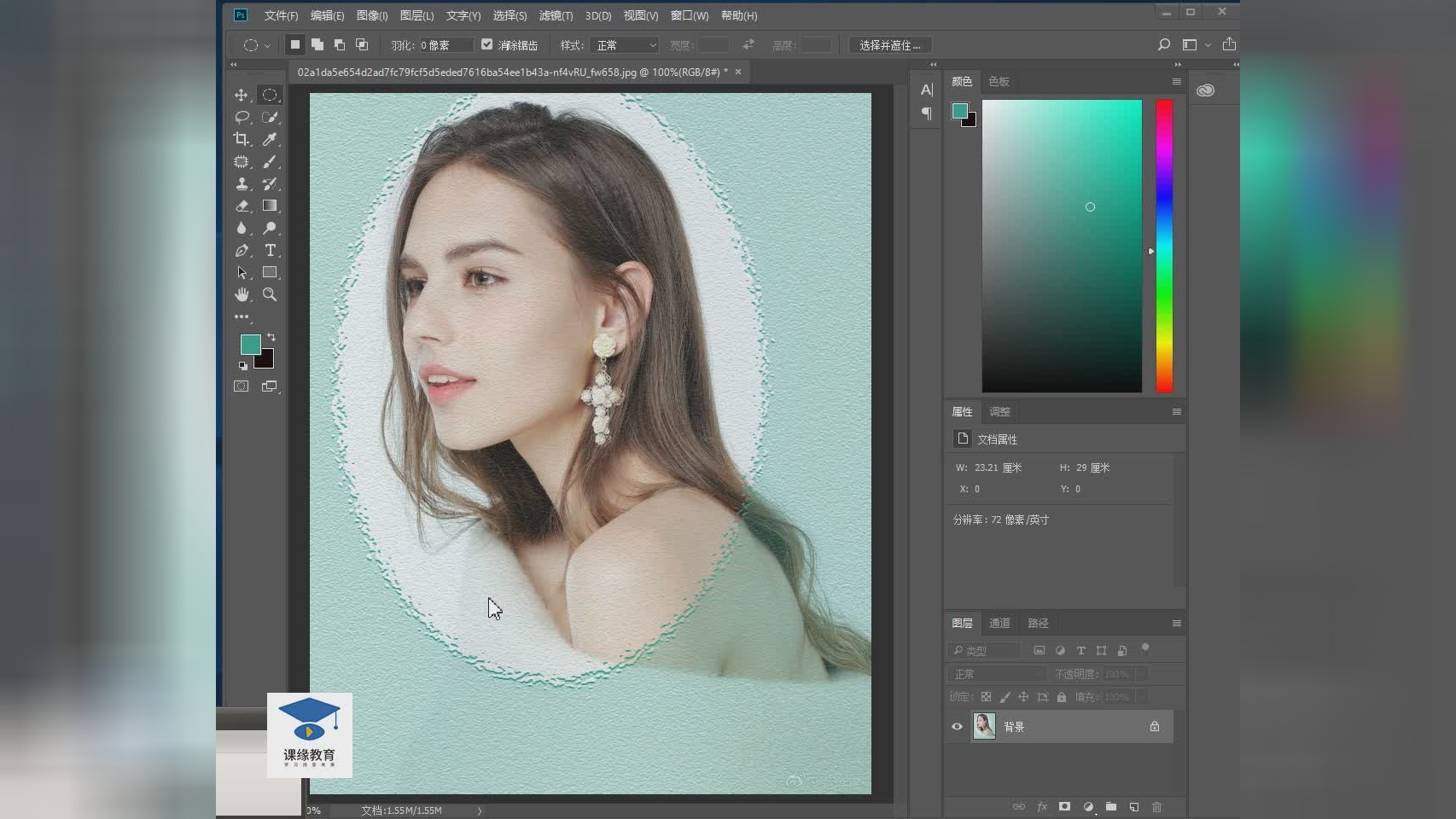Screen dimensions: 1456x819
Task: Select the Rectangle shape tool
Action: [270, 272]
